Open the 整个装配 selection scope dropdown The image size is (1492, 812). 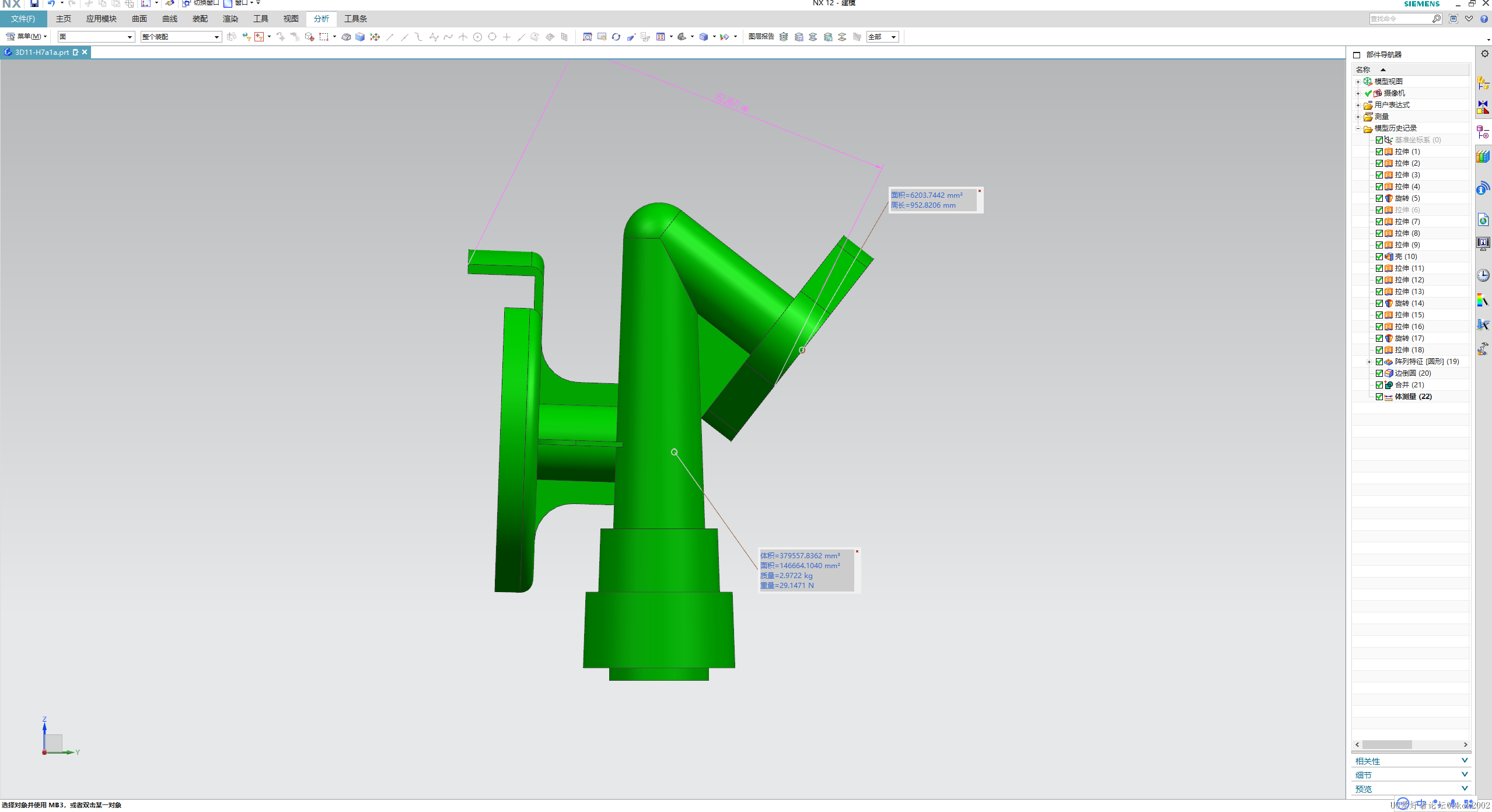(x=181, y=37)
